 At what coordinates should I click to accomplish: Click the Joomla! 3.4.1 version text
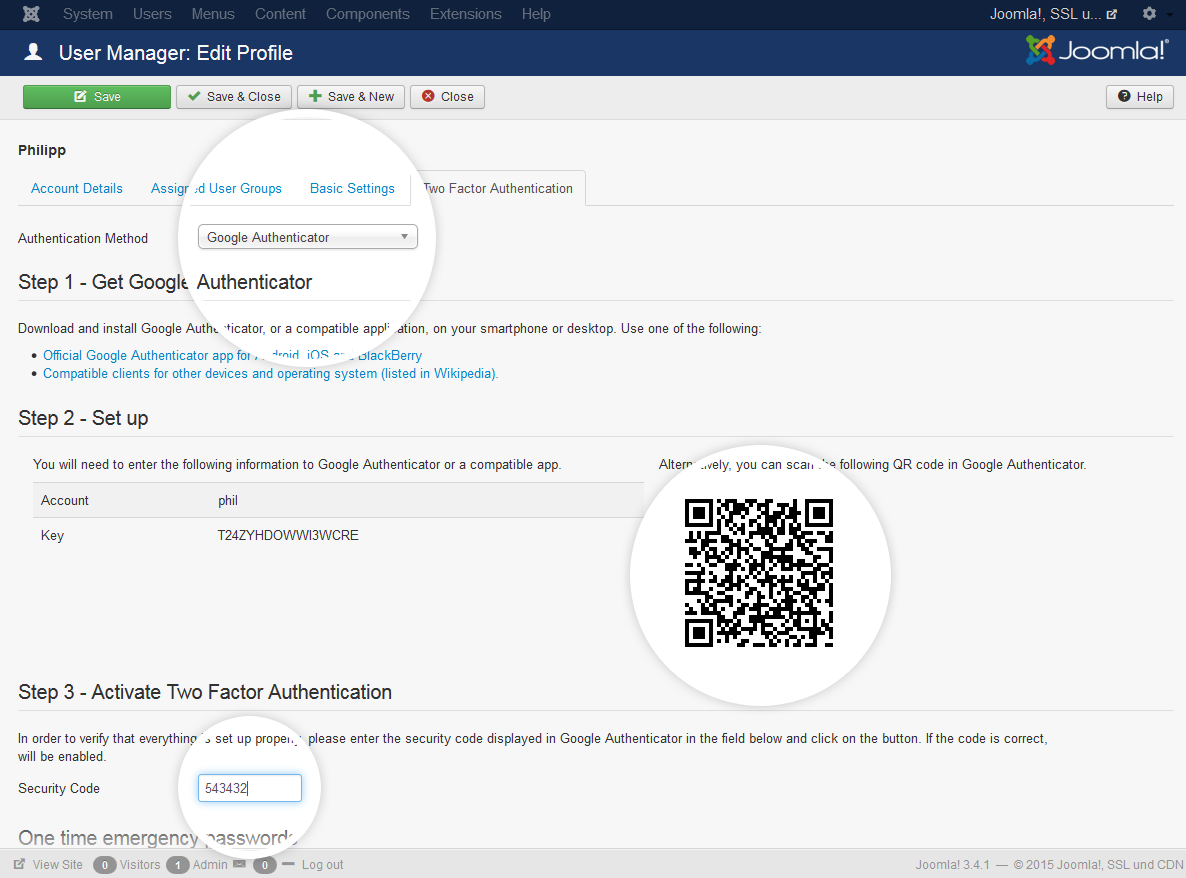point(952,864)
